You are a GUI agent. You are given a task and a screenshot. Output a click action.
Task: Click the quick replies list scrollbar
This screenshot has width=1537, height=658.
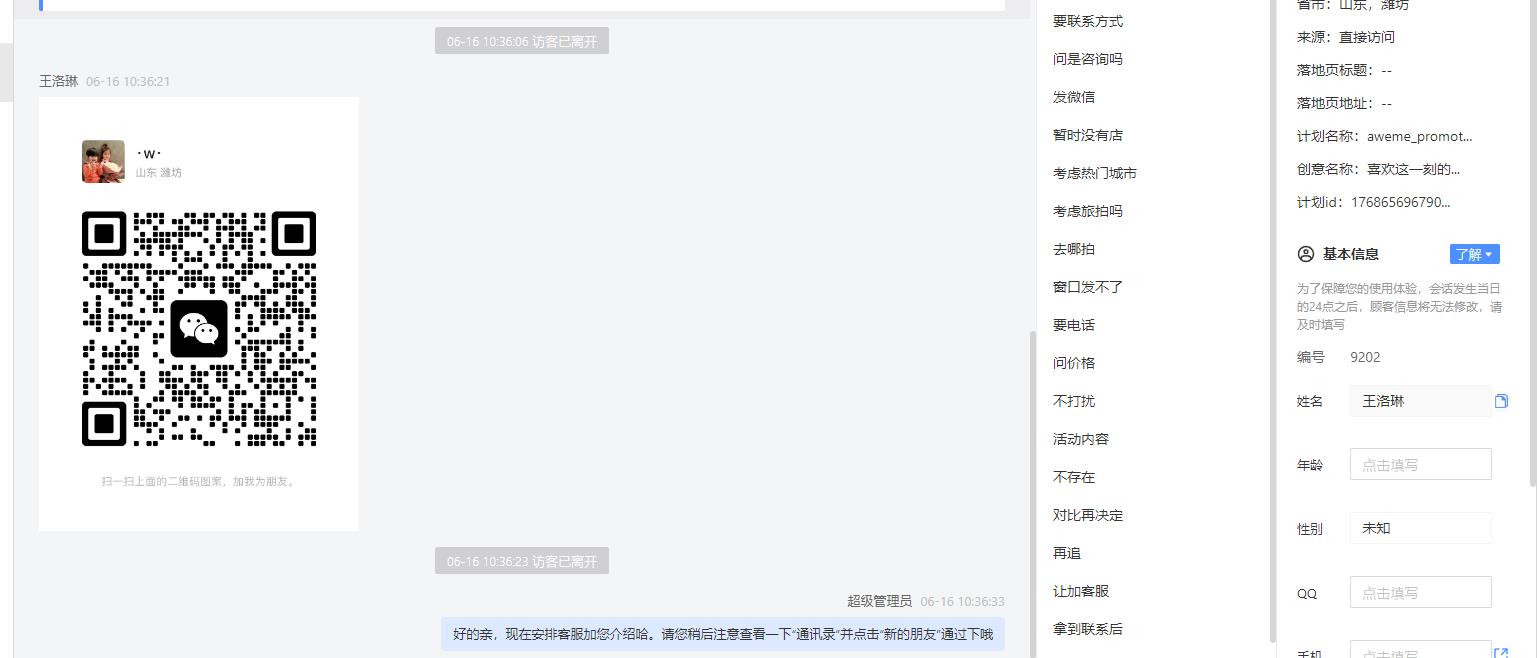click(1272, 320)
